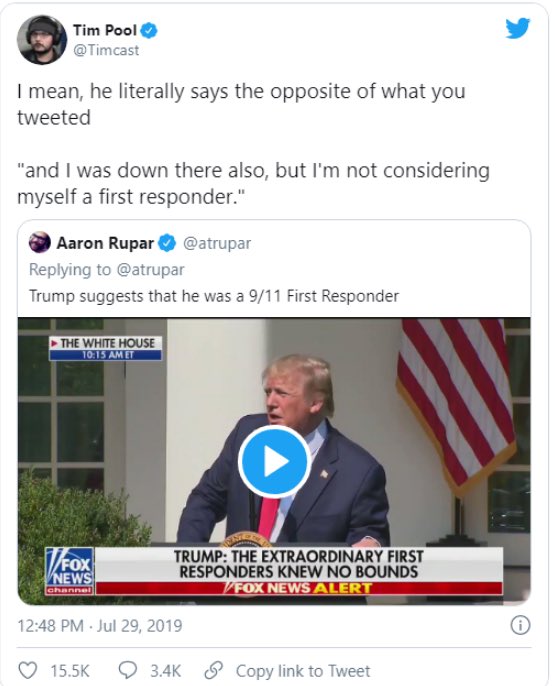Click the Aaron Rupar name
Image resolution: width=555 pixels, height=686 pixels.
105,243
